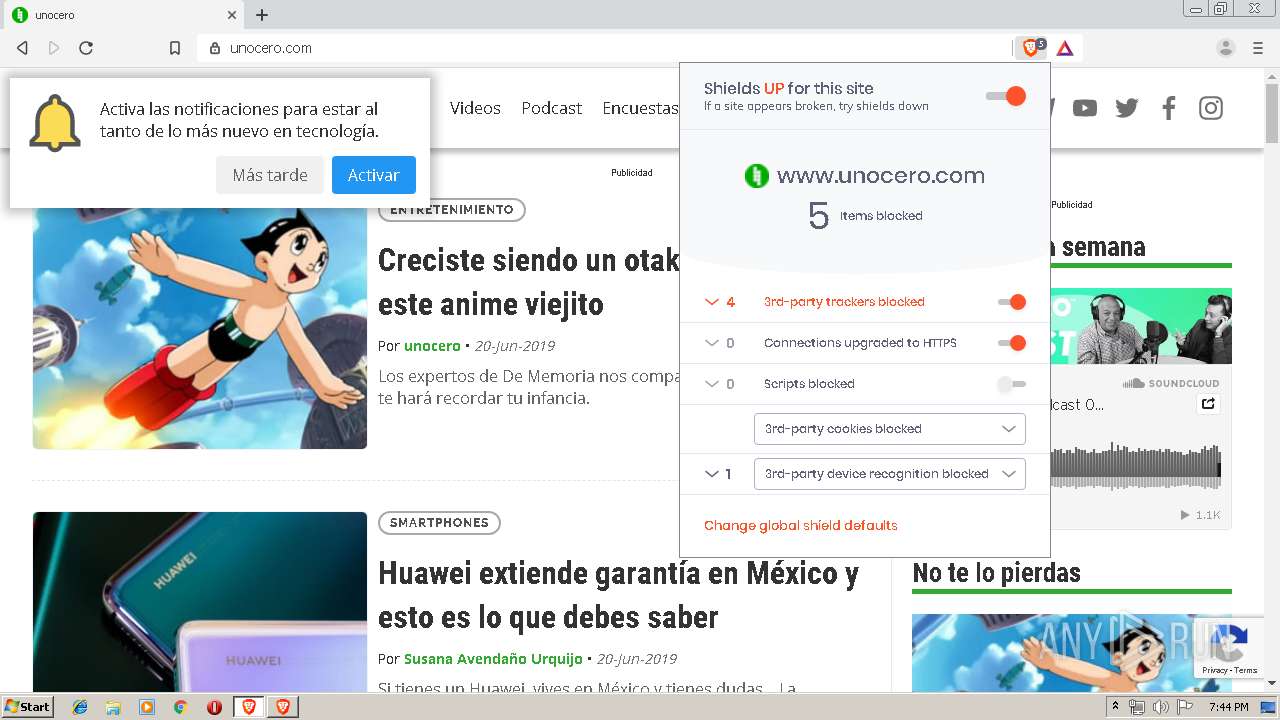The width and height of the screenshot is (1280, 720).
Task: Open the podcast hosts thumbnail
Action: 1142,326
